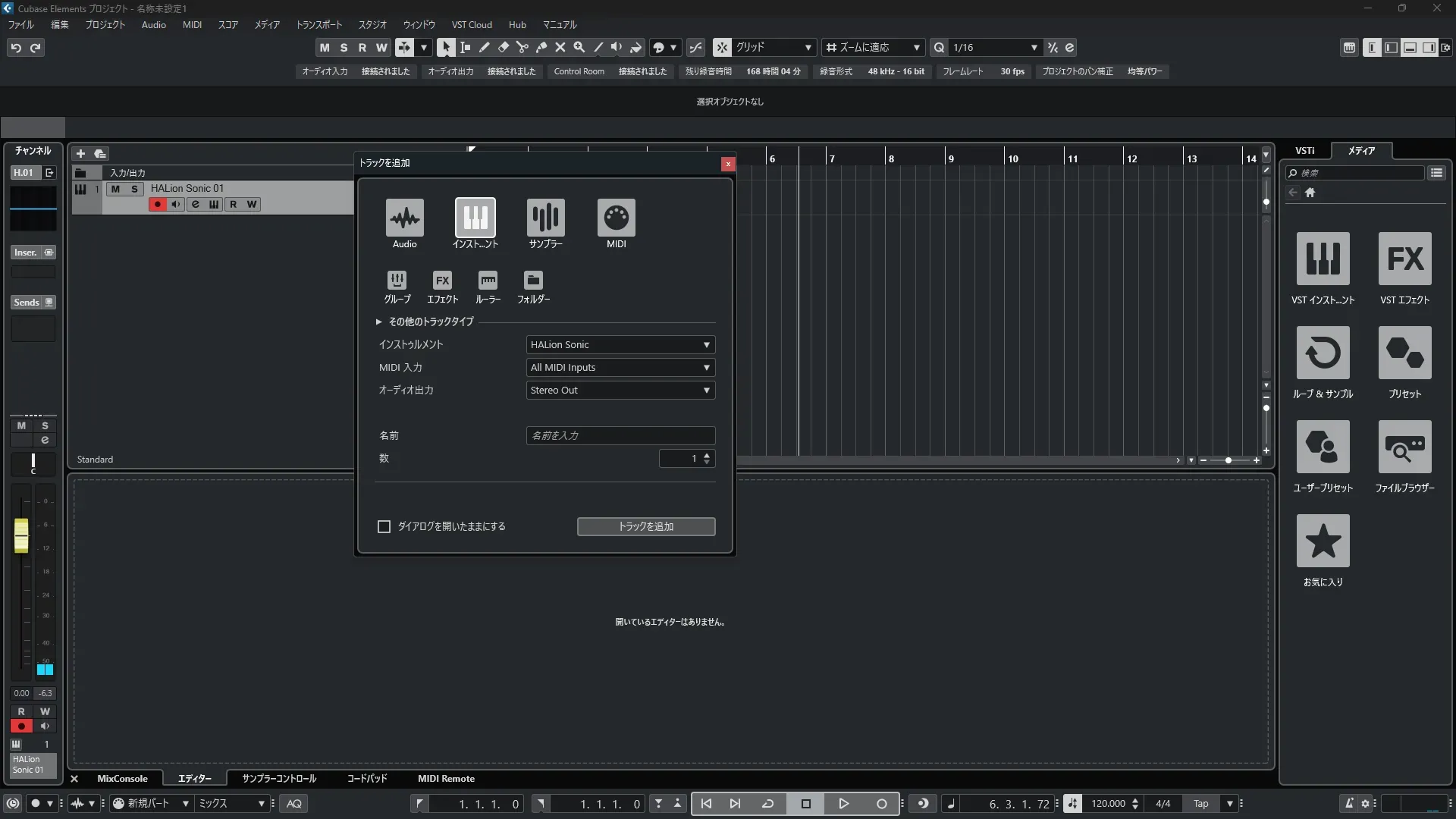Select the Scissors split tool
The image size is (1456, 819).
[x=522, y=47]
